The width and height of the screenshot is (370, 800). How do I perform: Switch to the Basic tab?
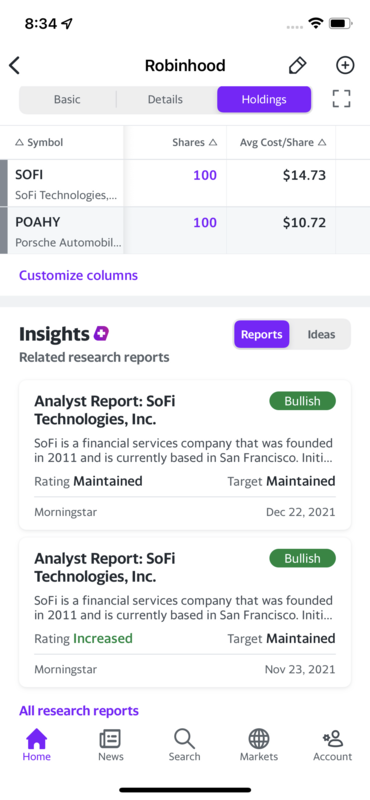coord(67,99)
